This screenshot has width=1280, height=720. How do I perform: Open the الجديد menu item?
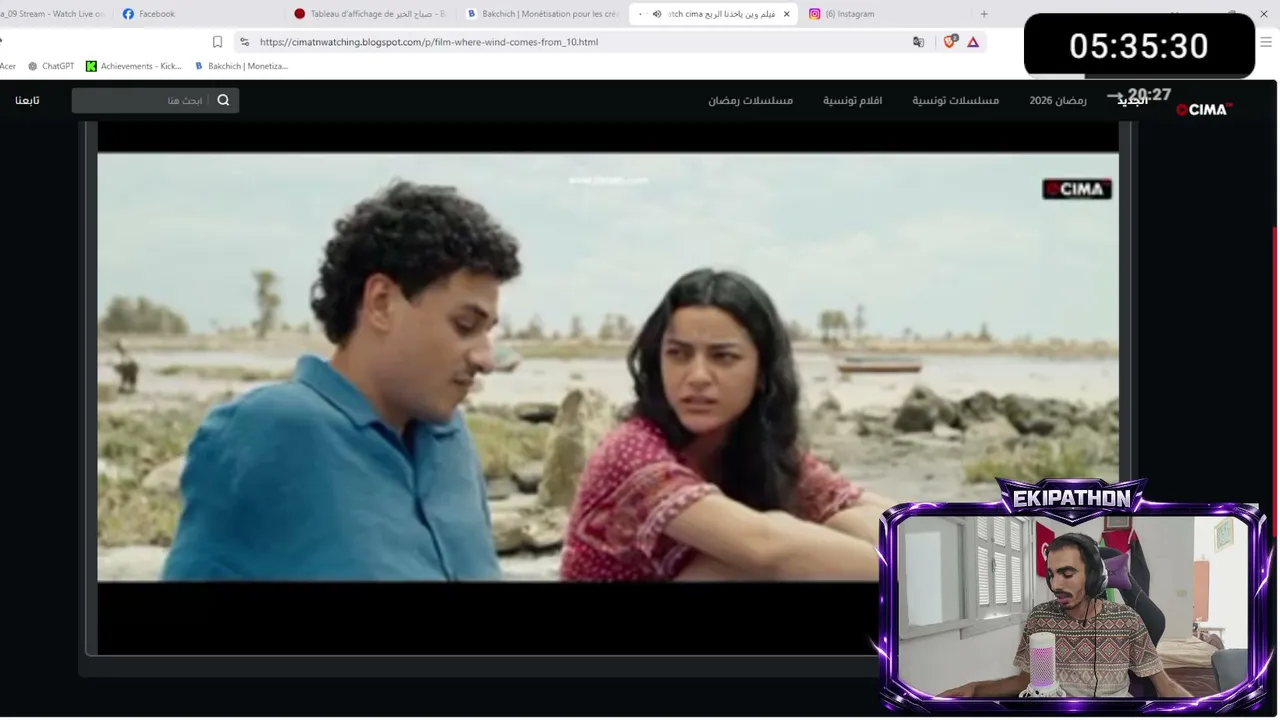click(x=1133, y=100)
